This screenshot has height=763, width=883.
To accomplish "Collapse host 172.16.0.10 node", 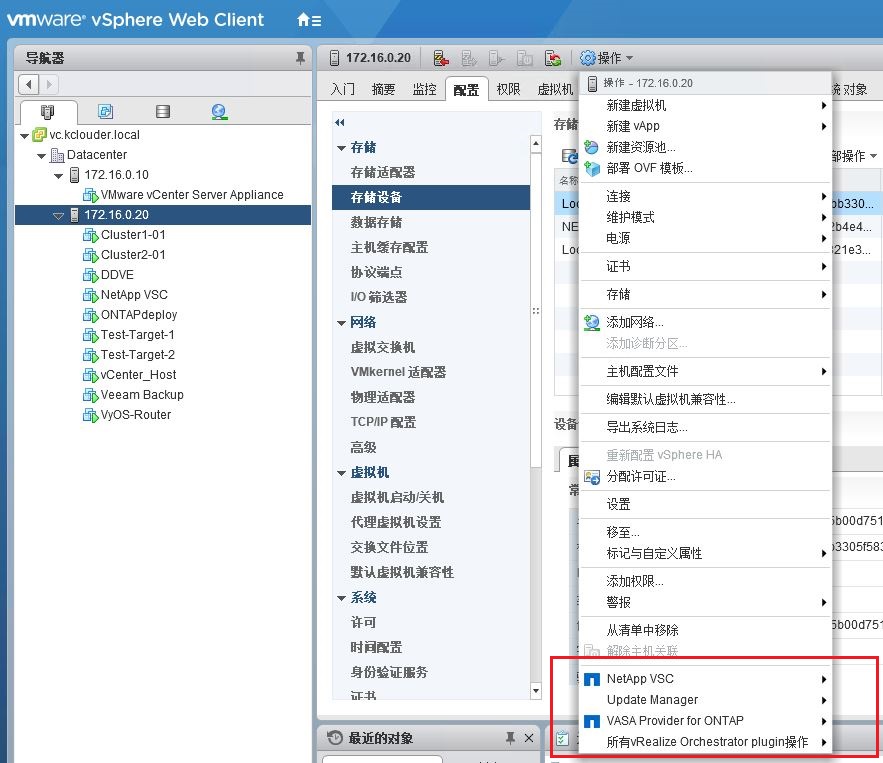I will 58,176.
